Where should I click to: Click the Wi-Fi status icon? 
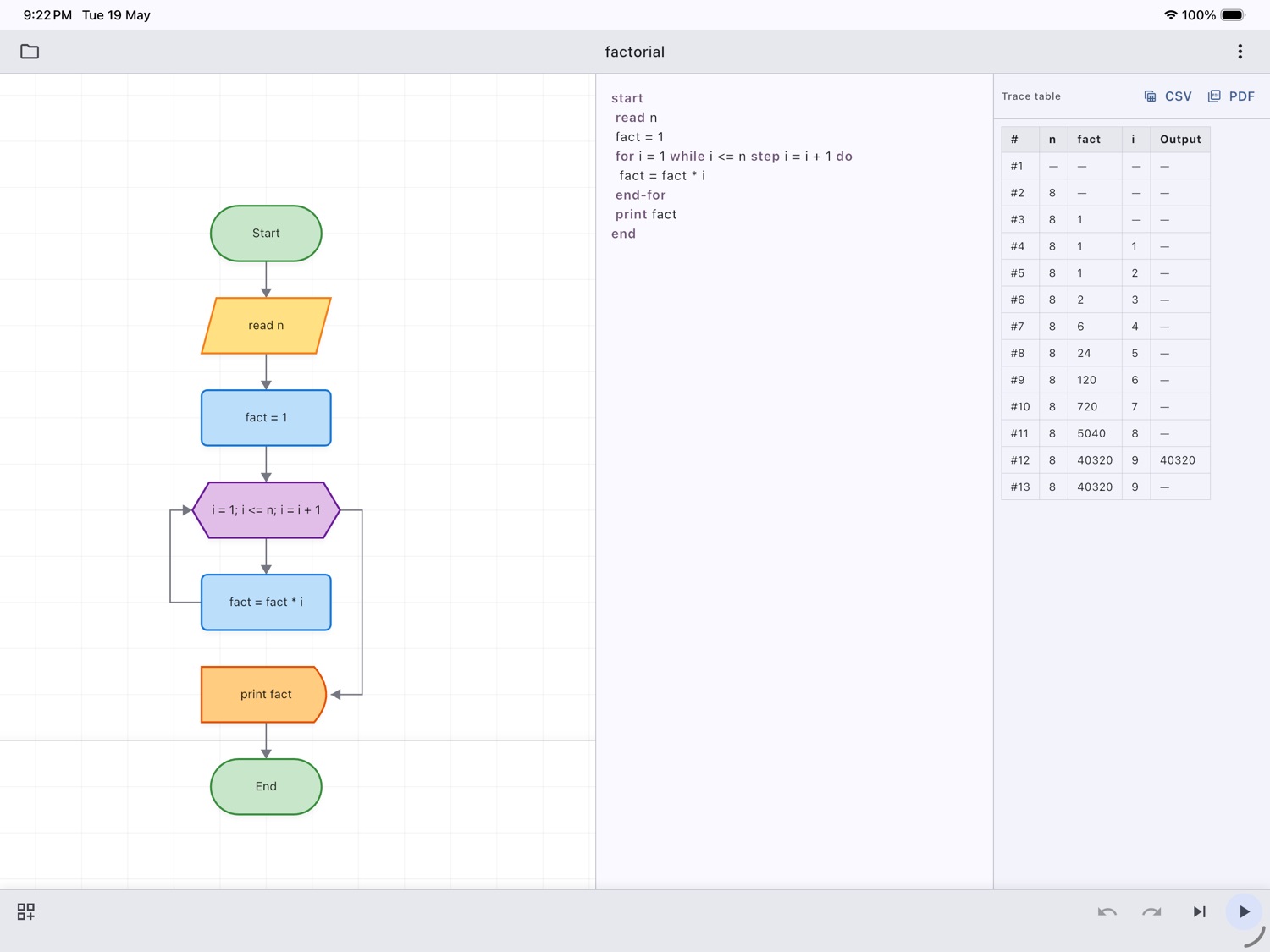point(1171,15)
